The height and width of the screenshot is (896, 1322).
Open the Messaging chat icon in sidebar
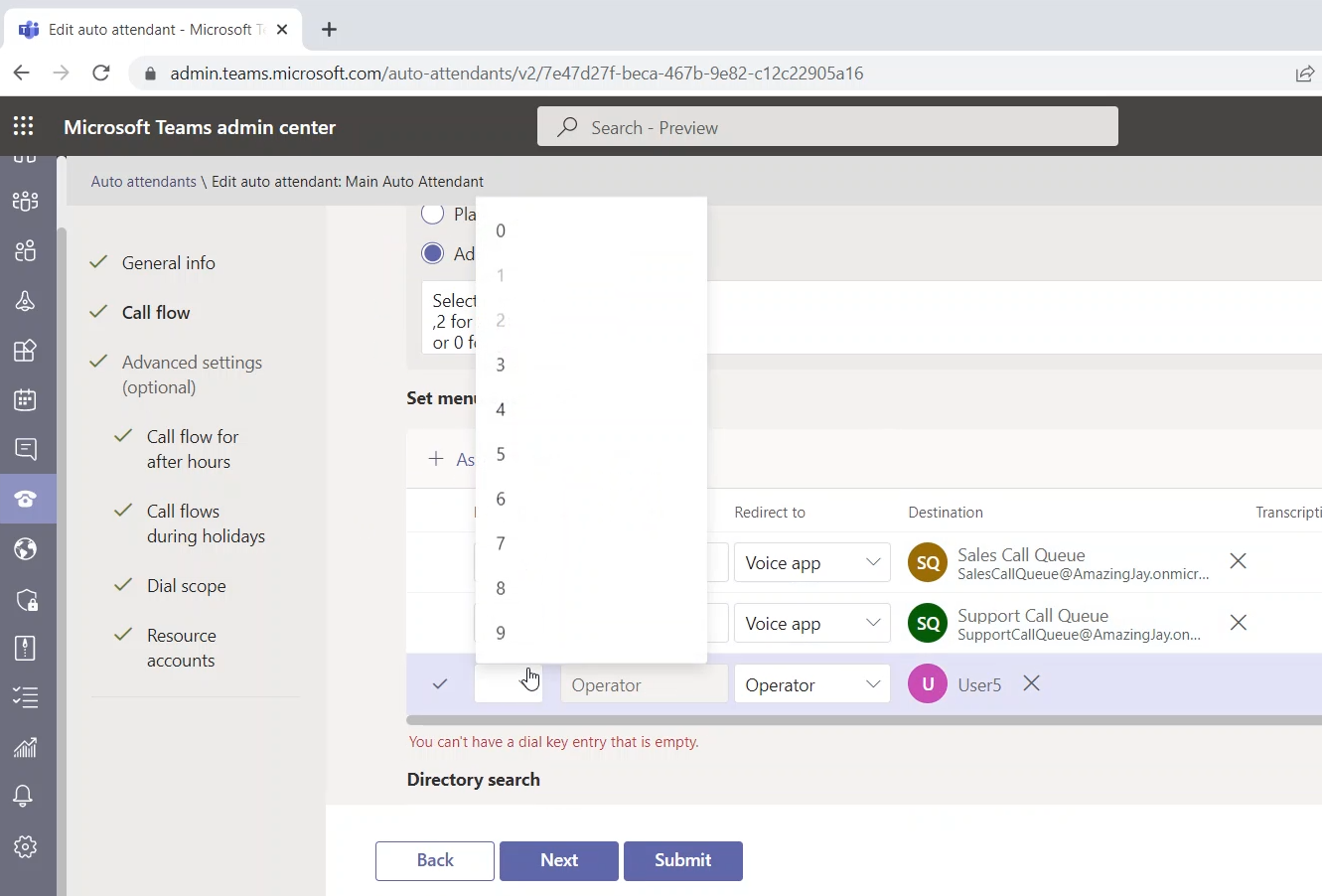[x=26, y=449]
